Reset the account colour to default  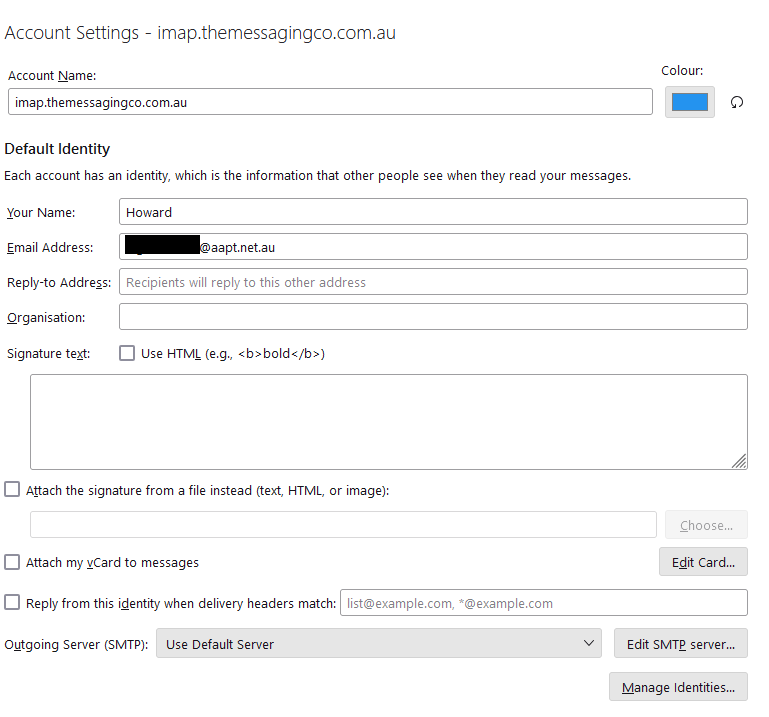click(737, 102)
